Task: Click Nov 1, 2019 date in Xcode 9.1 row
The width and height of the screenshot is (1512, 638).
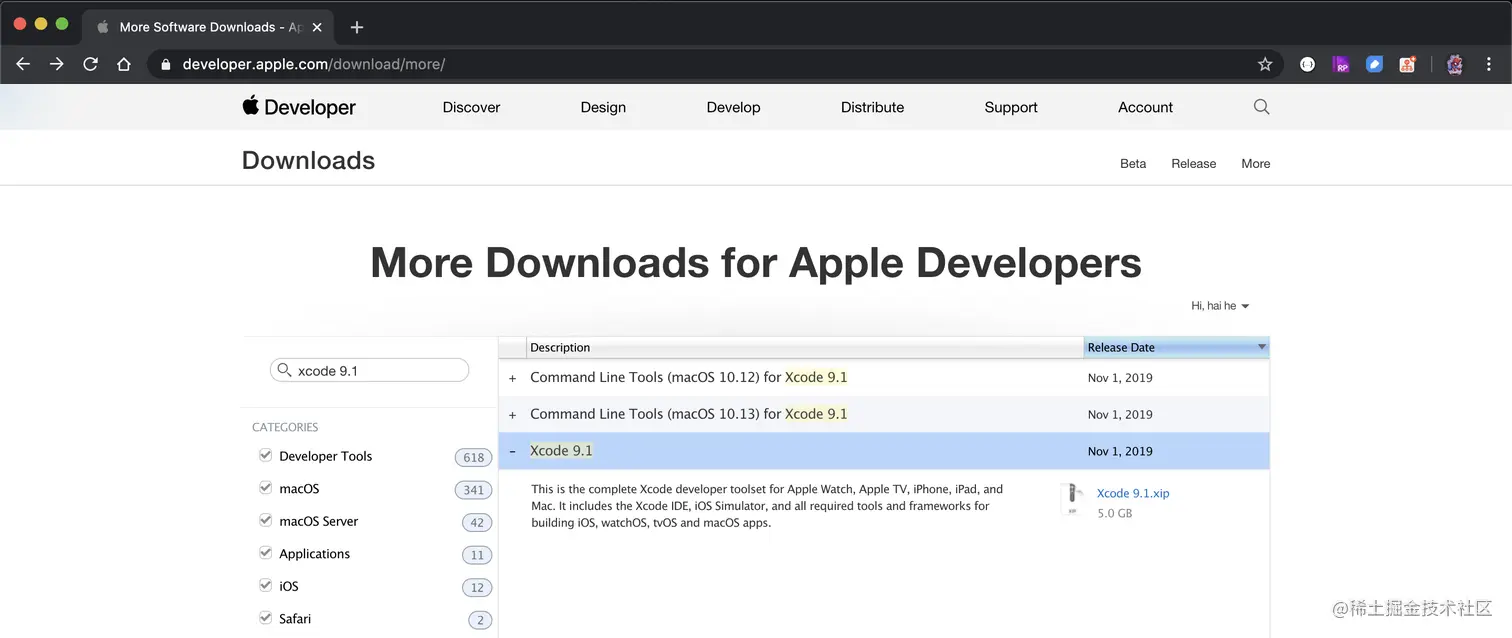Action: [x=1120, y=451]
